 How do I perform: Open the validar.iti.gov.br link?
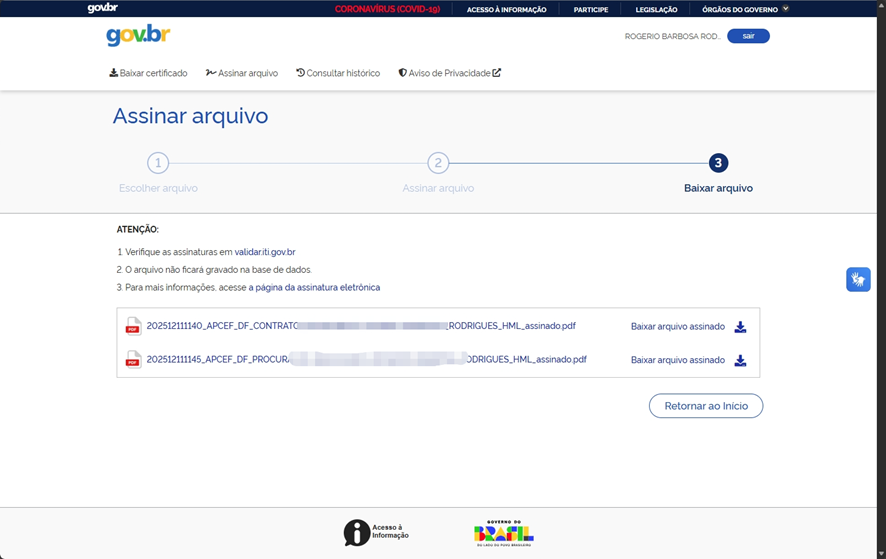[x=265, y=252]
